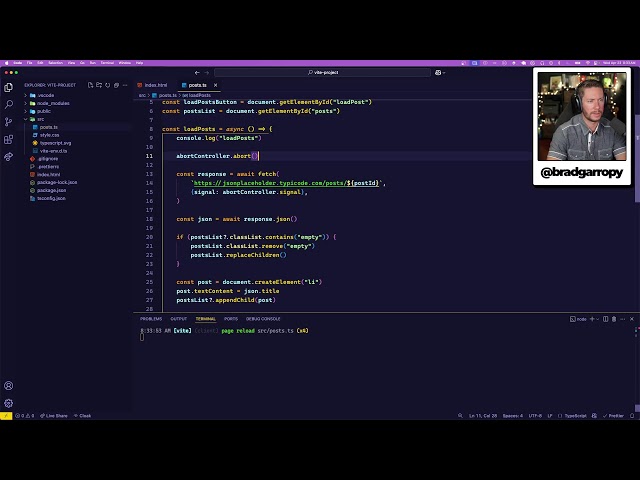Open the Source Control view
Image resolution: width=640 pixels, height=480 pixels.
coord(8,122)
